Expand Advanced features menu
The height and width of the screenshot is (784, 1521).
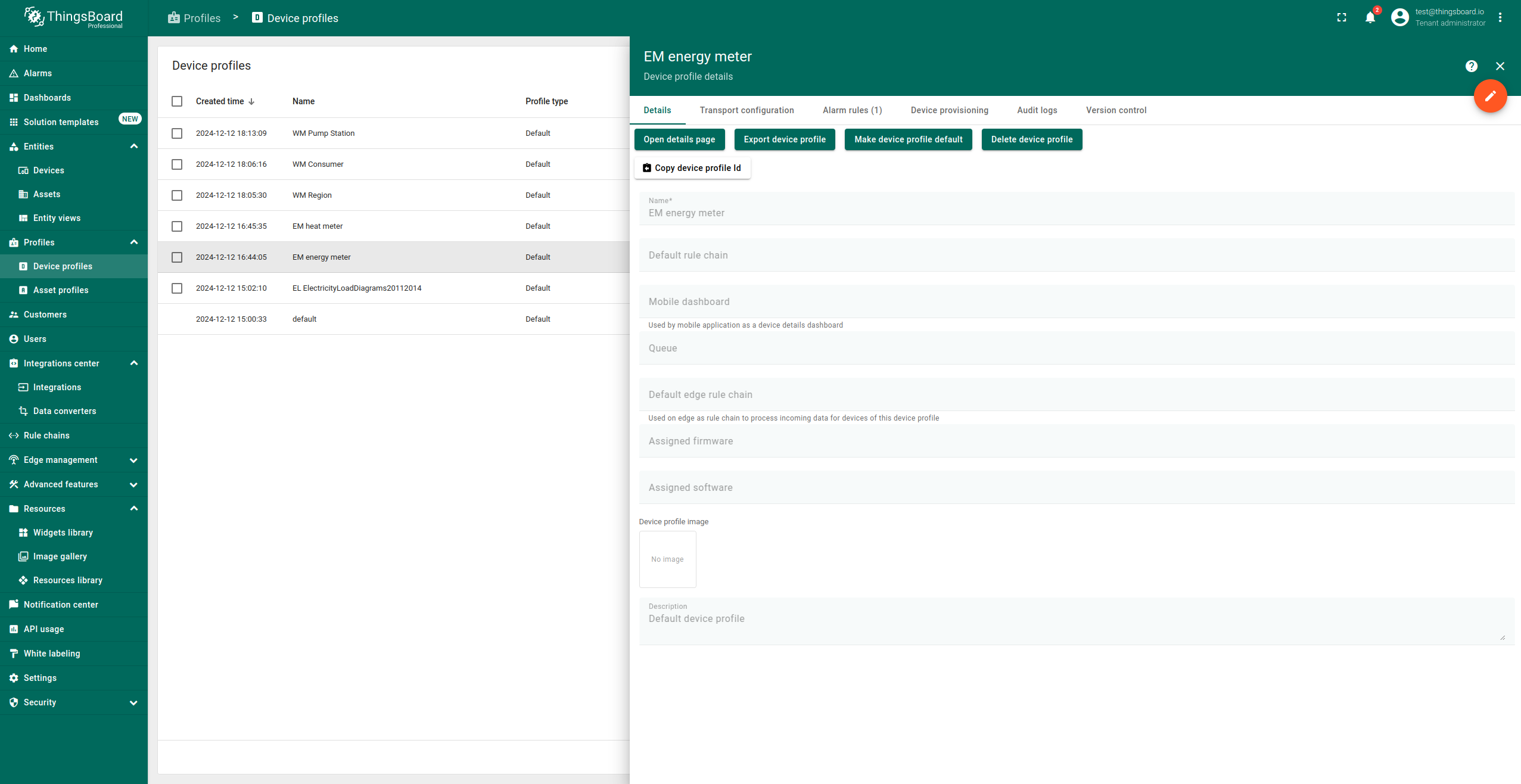click(x=133, y=484)
